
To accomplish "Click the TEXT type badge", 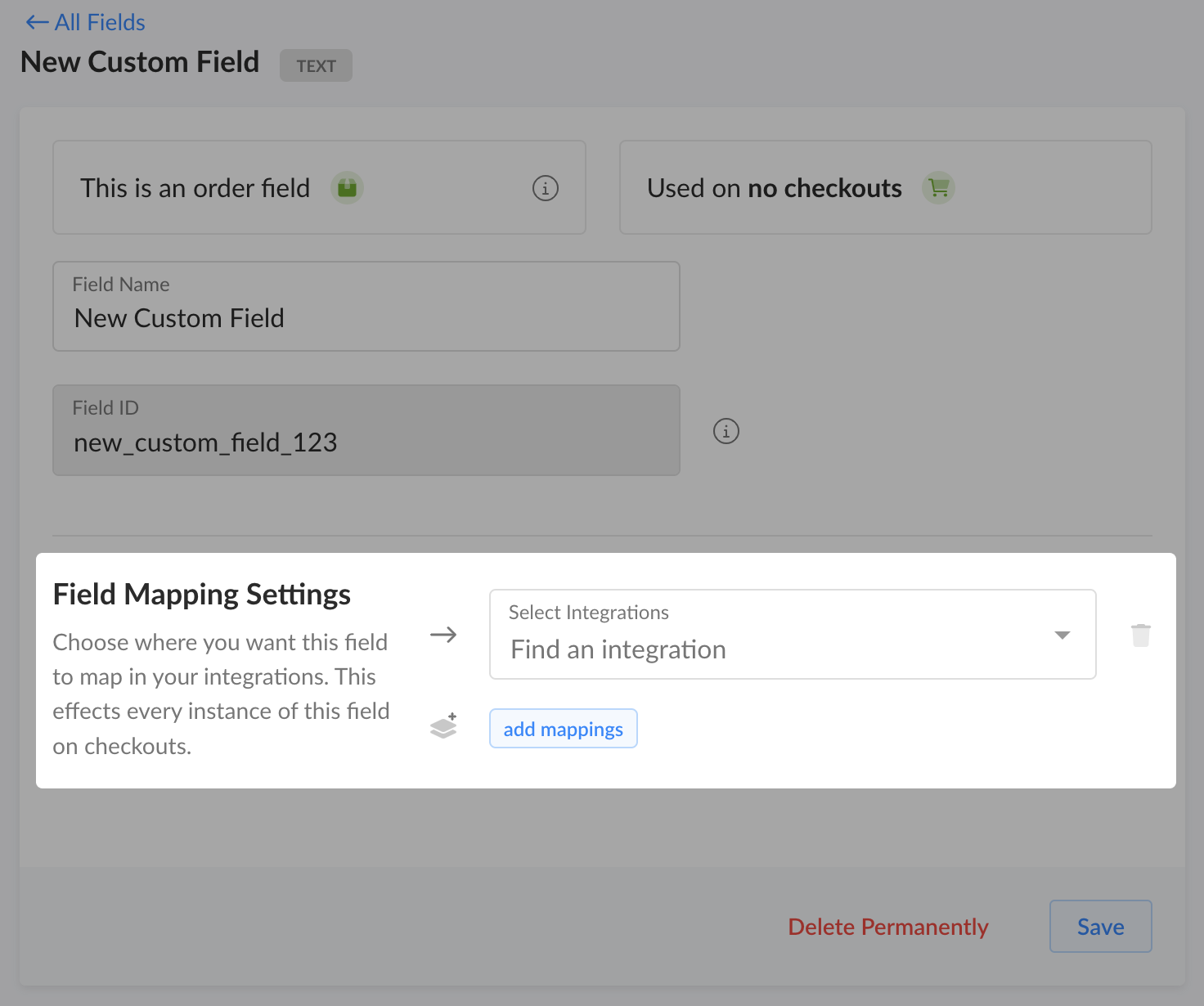I will 316,65.
